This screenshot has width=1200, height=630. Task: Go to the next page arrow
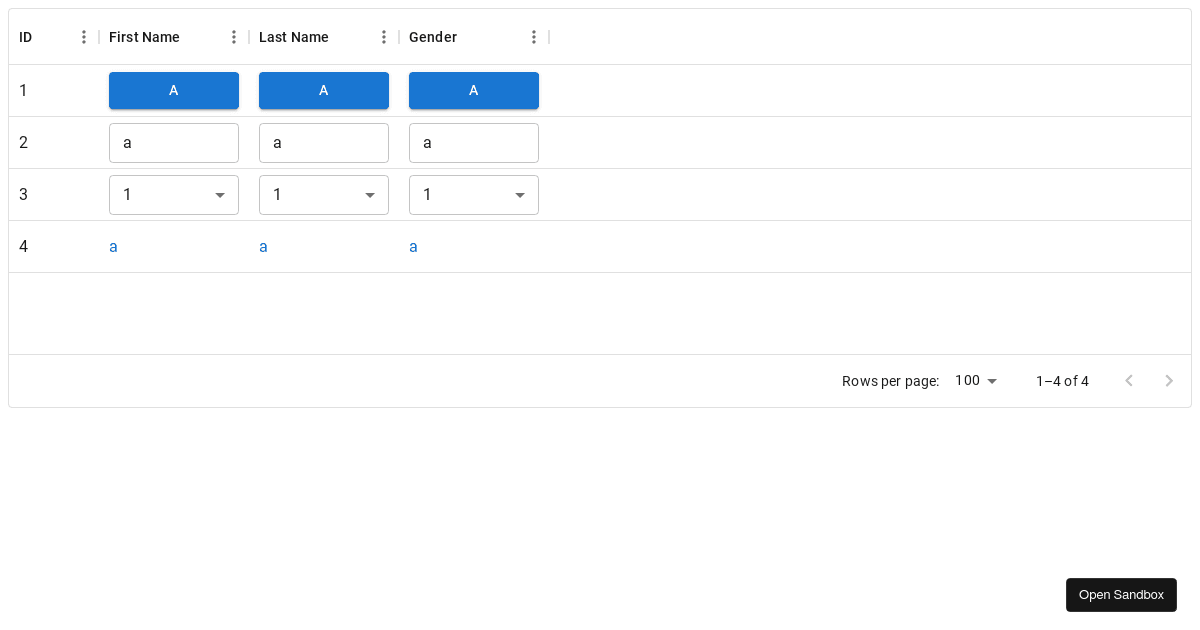(1169, 381)
